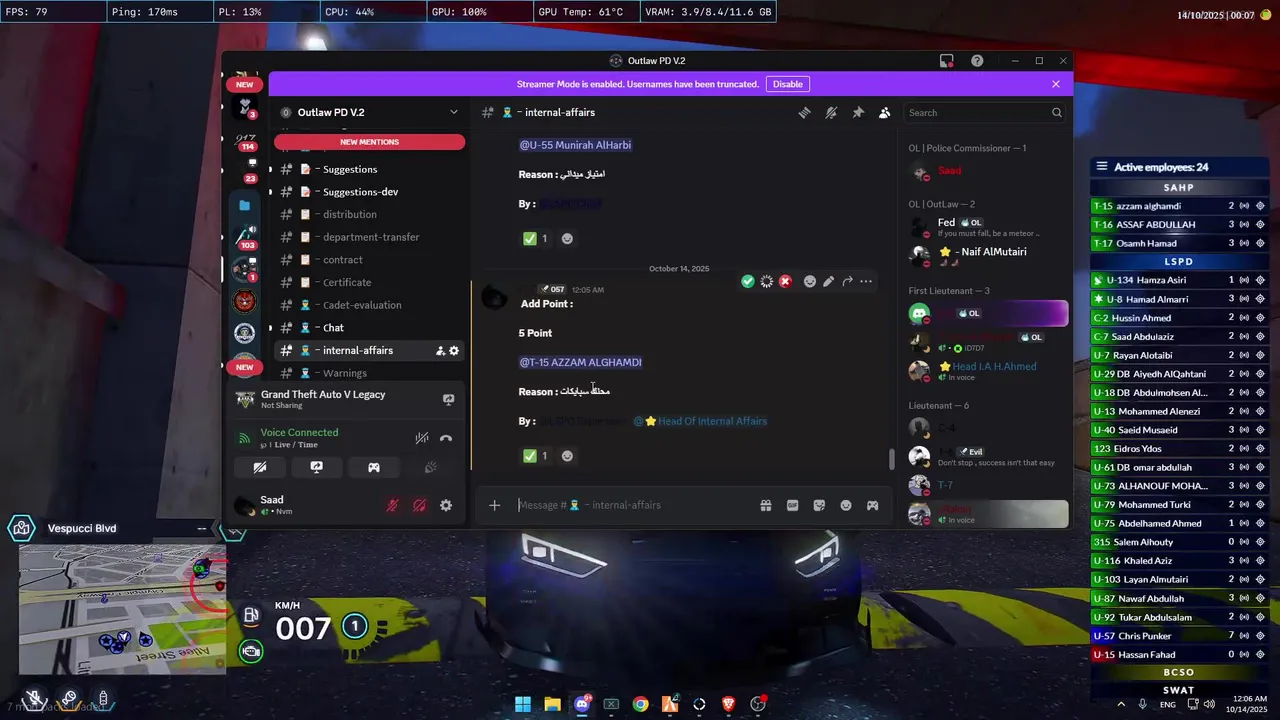Open the Suggestions channel
1280x720 pixels.
369,169
